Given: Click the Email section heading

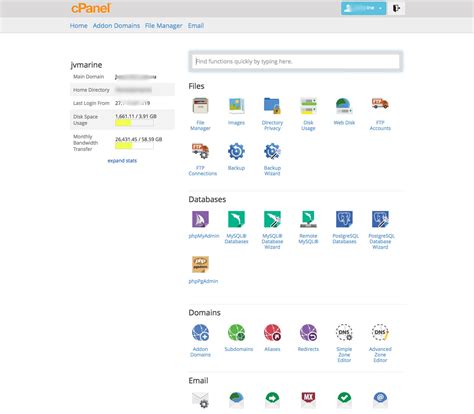Looking at the screenshot, I should 198,381.
